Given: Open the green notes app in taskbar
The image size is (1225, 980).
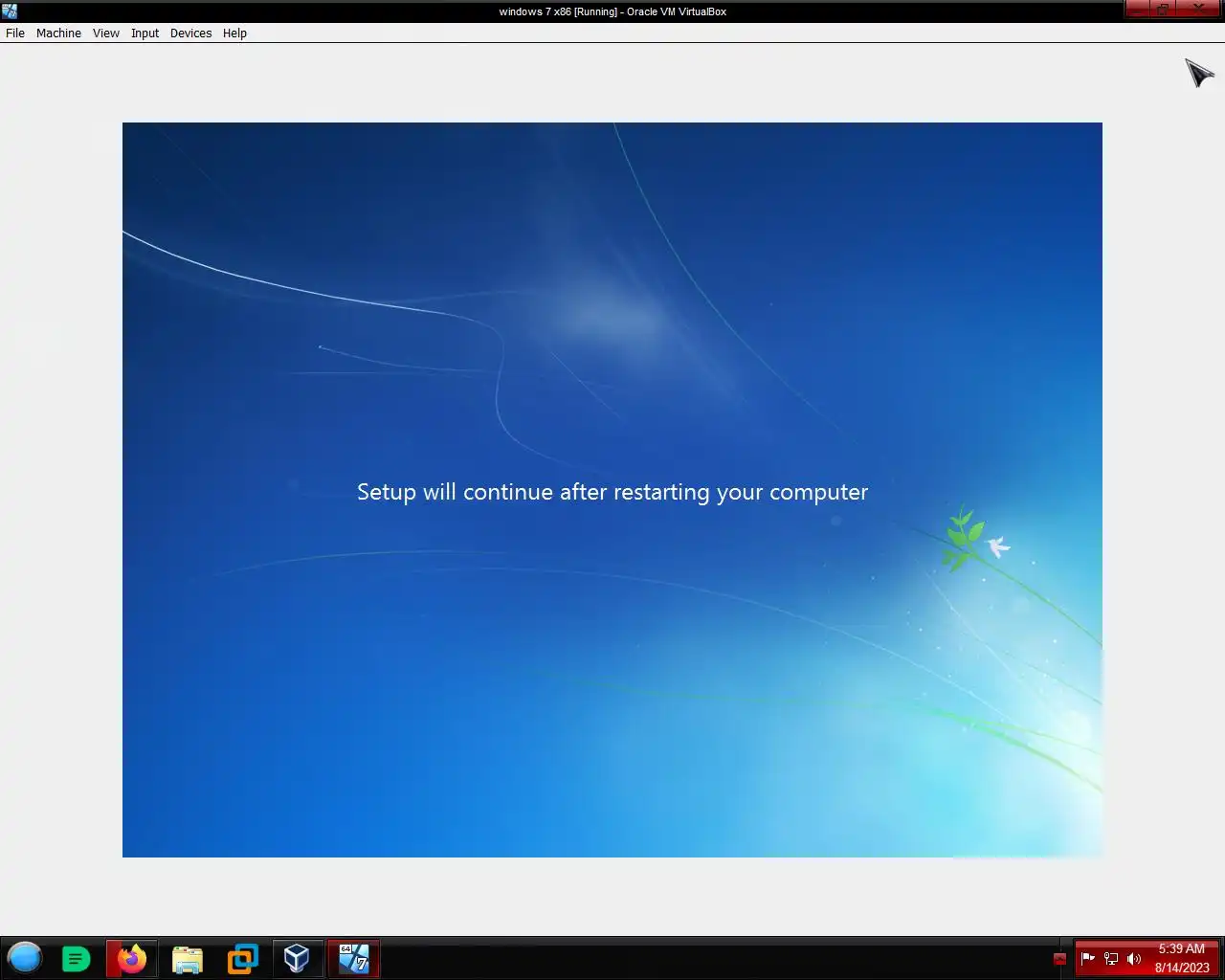Looking at the screenshot, I should [76, 958].
